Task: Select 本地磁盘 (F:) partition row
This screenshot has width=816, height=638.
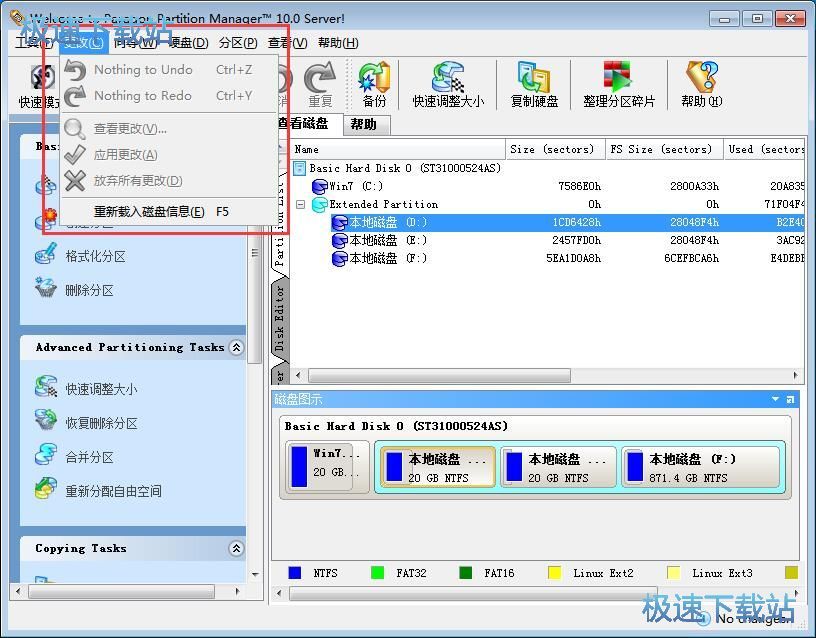Action: pyautogui.click(x=547, y=259)
